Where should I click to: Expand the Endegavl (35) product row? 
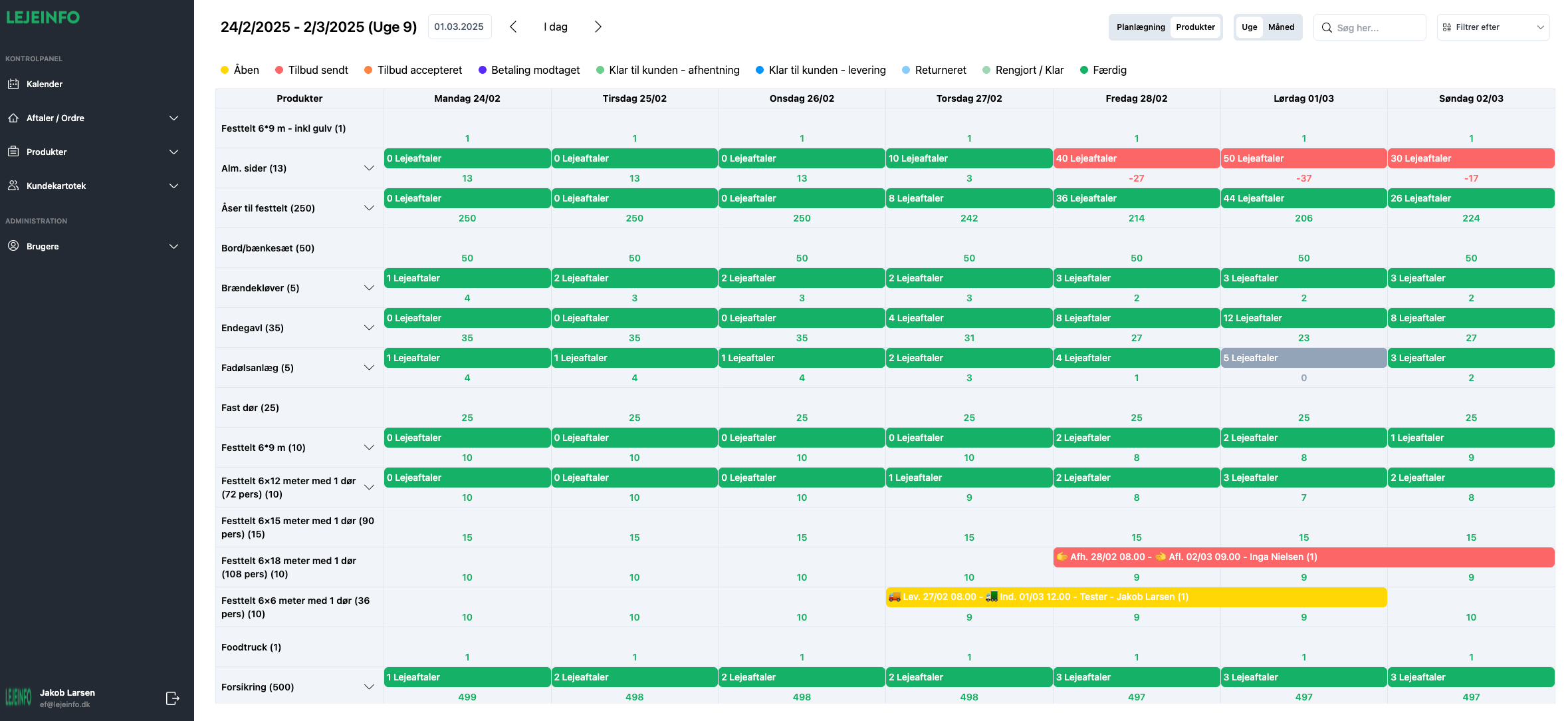pyautogui.click(x=369, y=328)
